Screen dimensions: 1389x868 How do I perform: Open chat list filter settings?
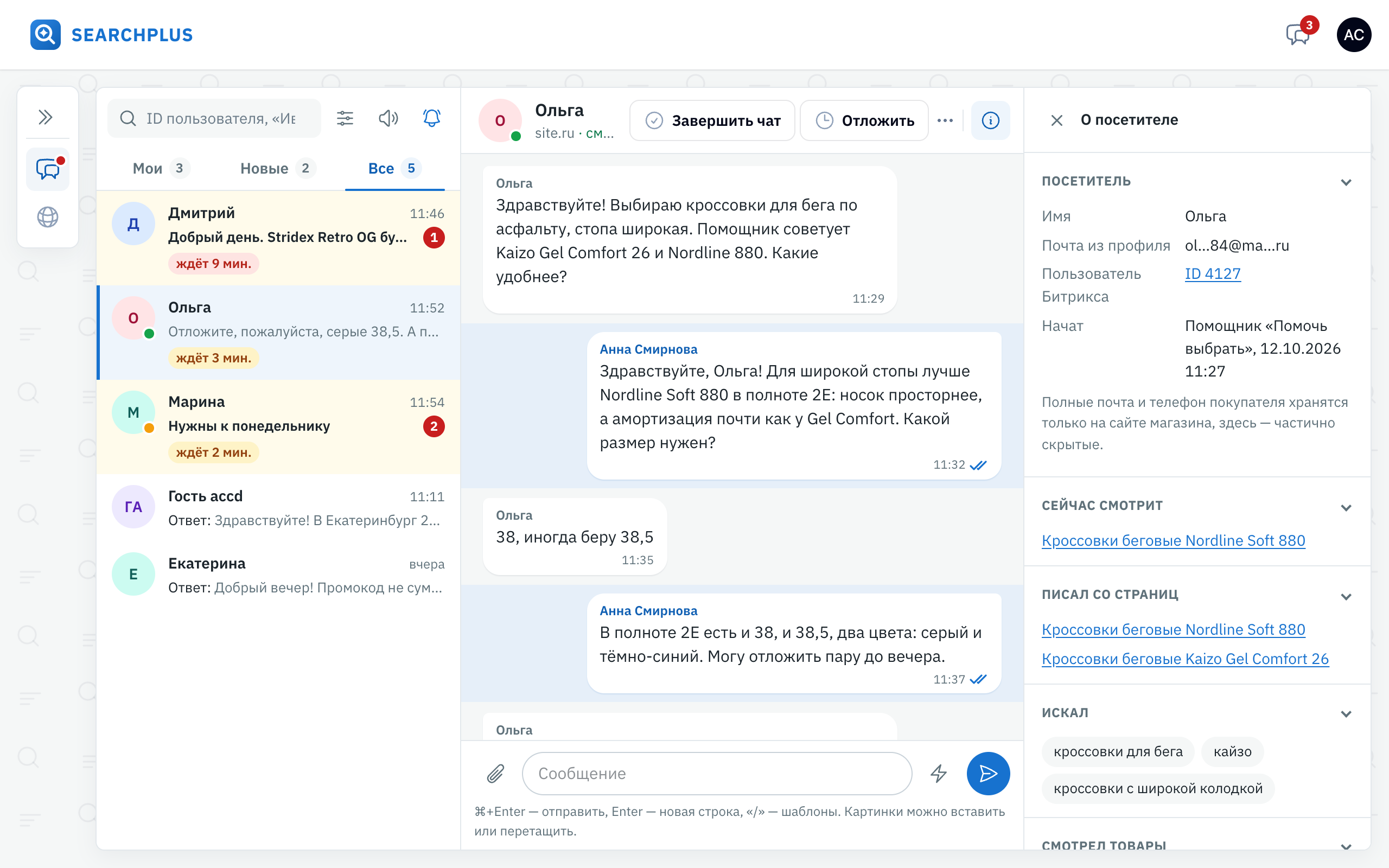pyautogui.click(x=345, y=118)
